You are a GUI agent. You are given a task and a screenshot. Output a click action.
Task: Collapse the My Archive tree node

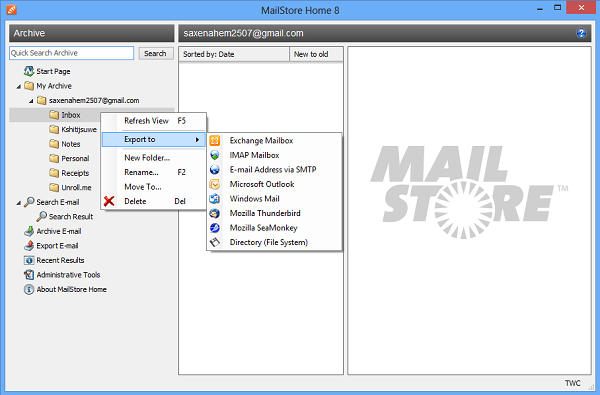pyautogui.click(x=18, y=87)
